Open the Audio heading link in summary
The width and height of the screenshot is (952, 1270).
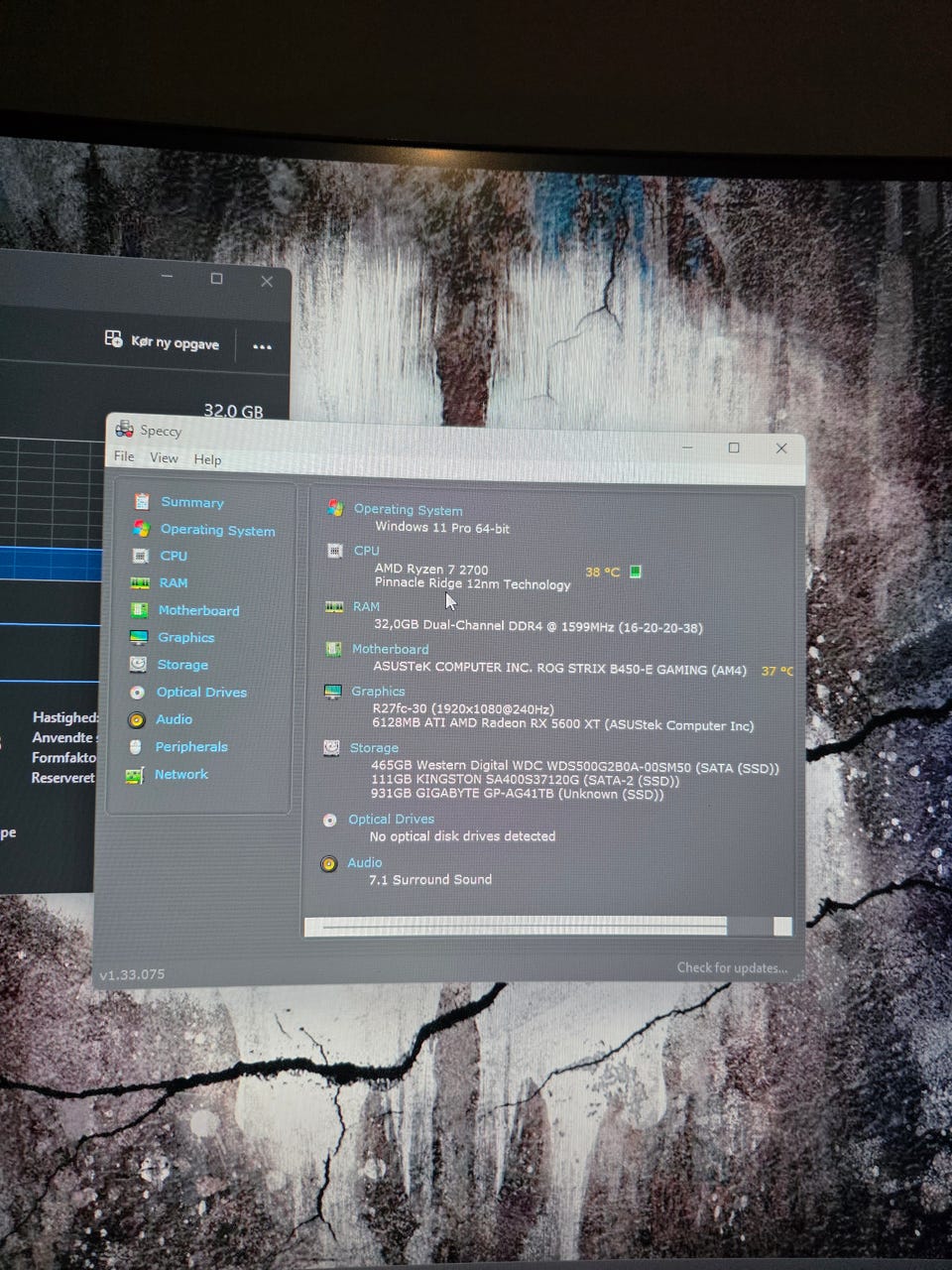coord(364,863)
